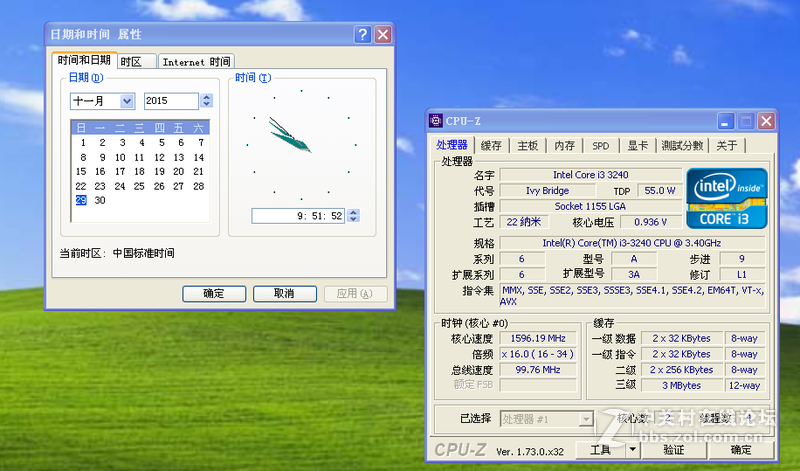Click the 22 纳米 process value

(x=524, y=222)
